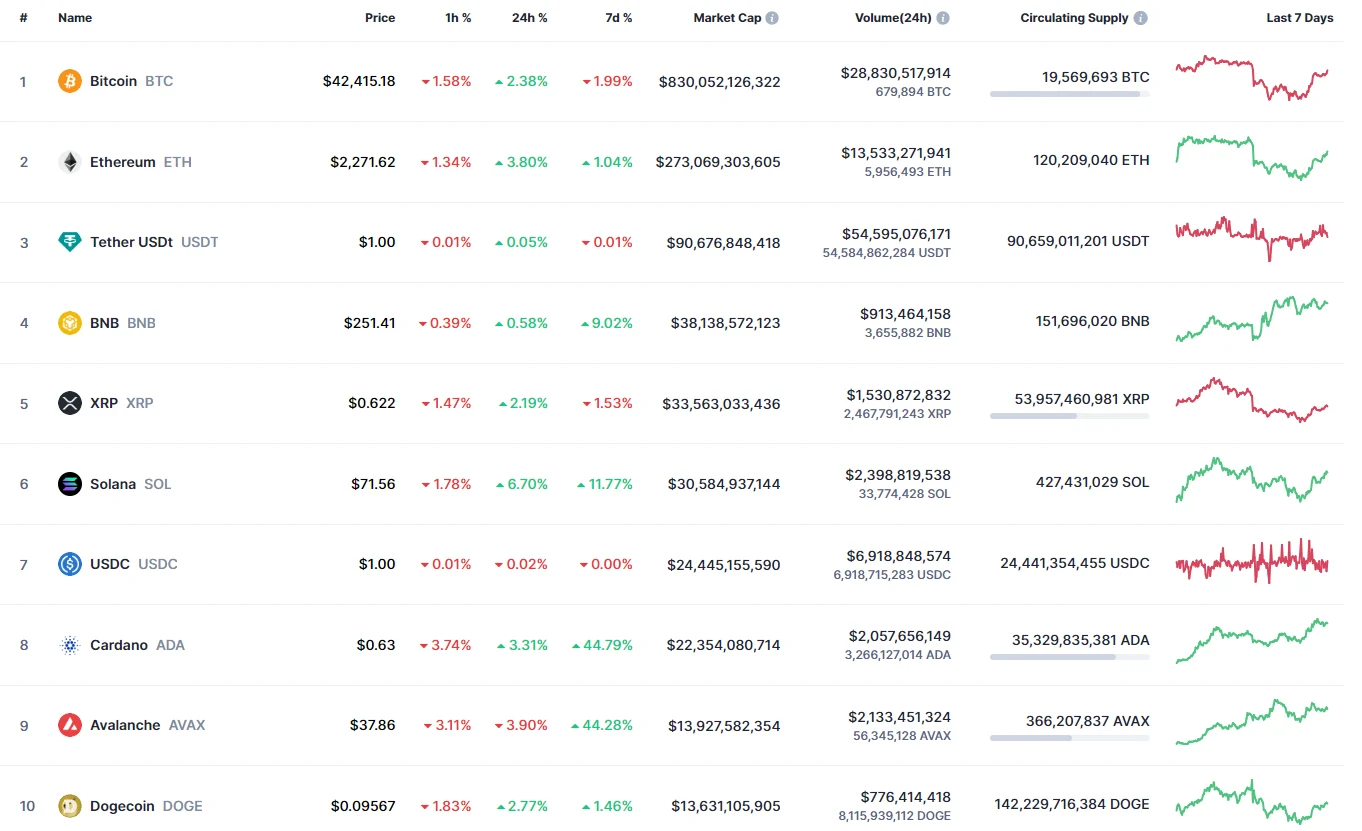This screenshot has width=1362, height=831.
Task: Click Circulating Supply info icon
Action: pos(1141,18)
